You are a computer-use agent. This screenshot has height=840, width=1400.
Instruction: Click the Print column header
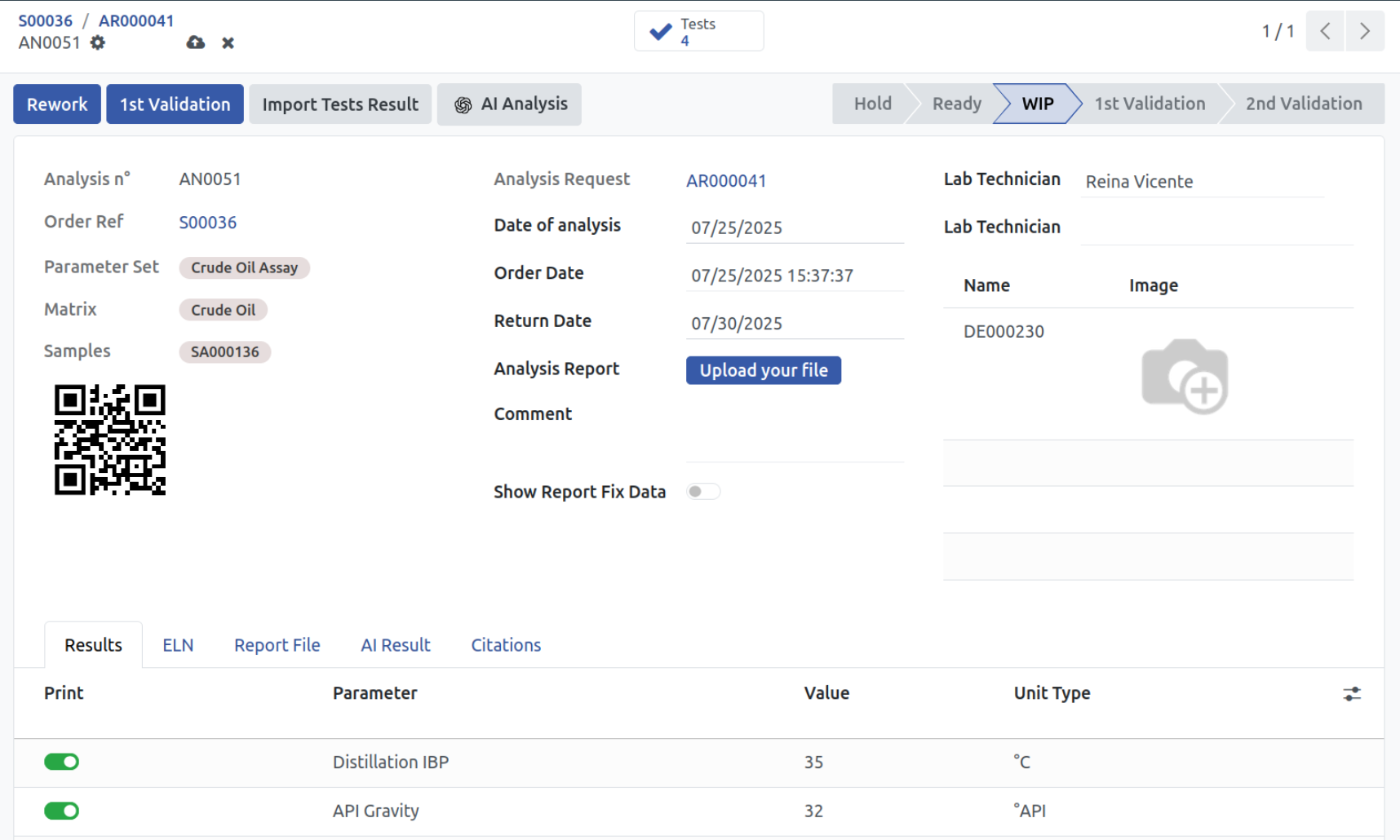click(64, 693)
